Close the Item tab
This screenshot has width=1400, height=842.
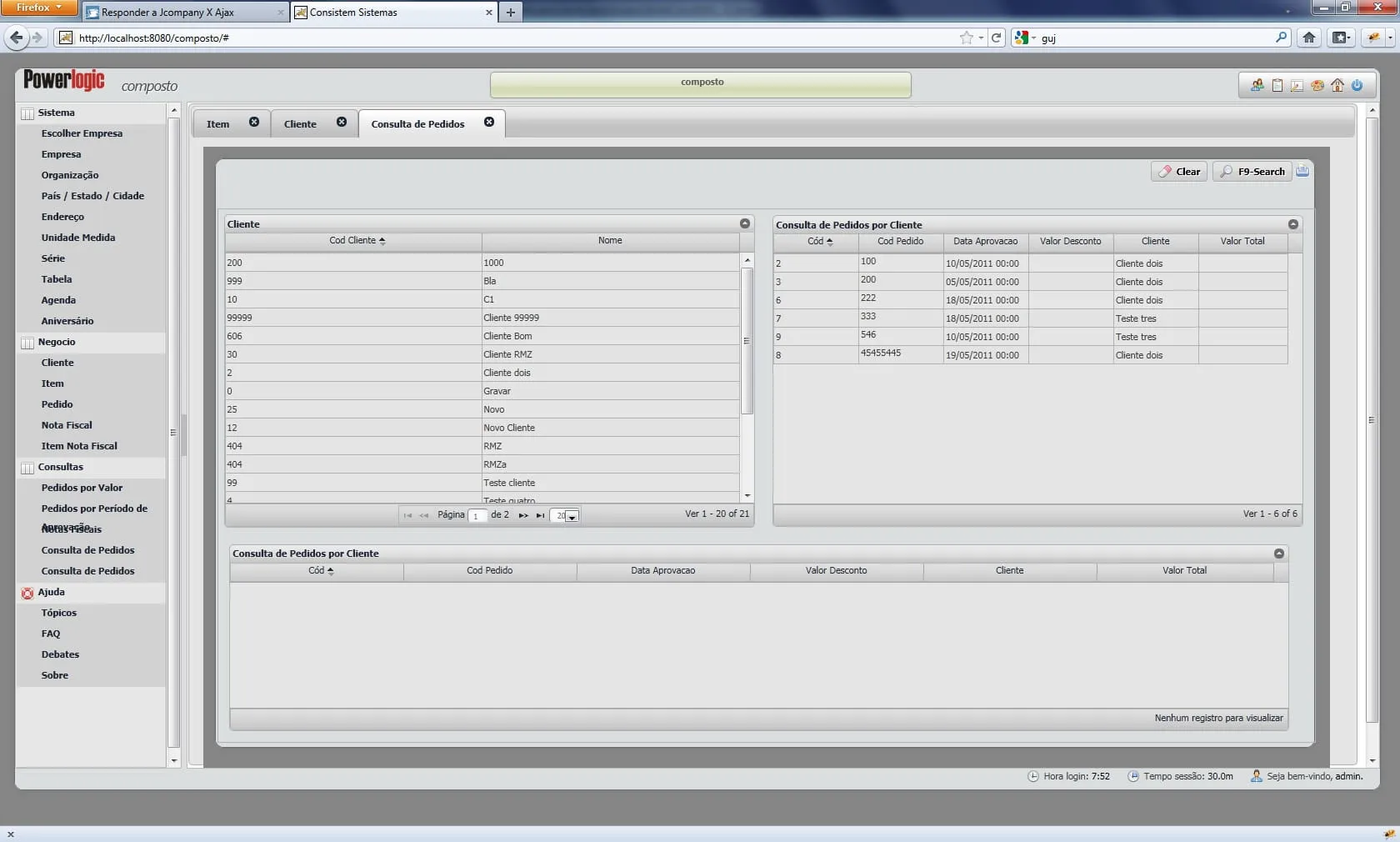click(x=254, y=122)
